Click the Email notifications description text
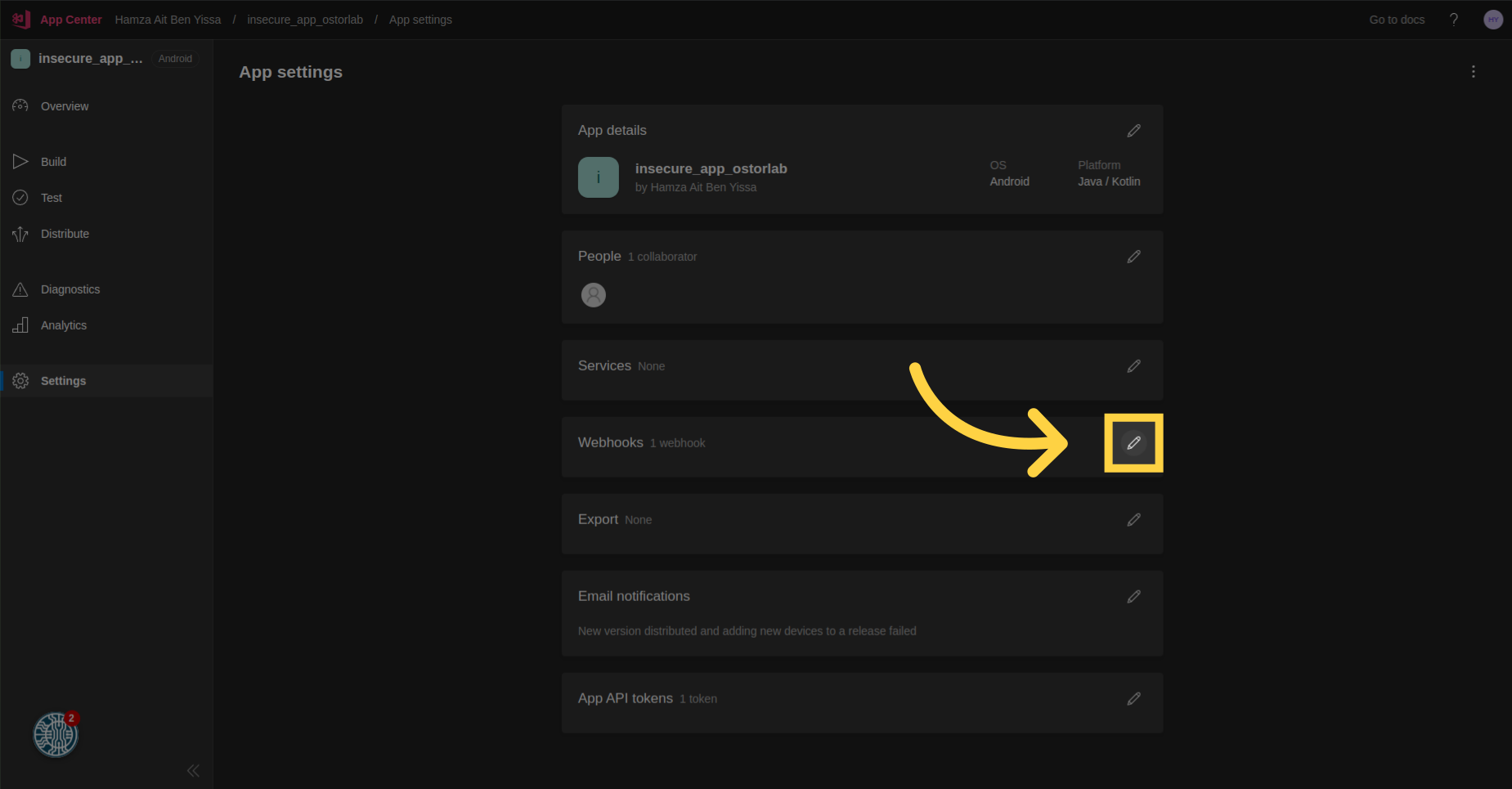The height and width of the screenshot is (789, 1512). point(747,631)
